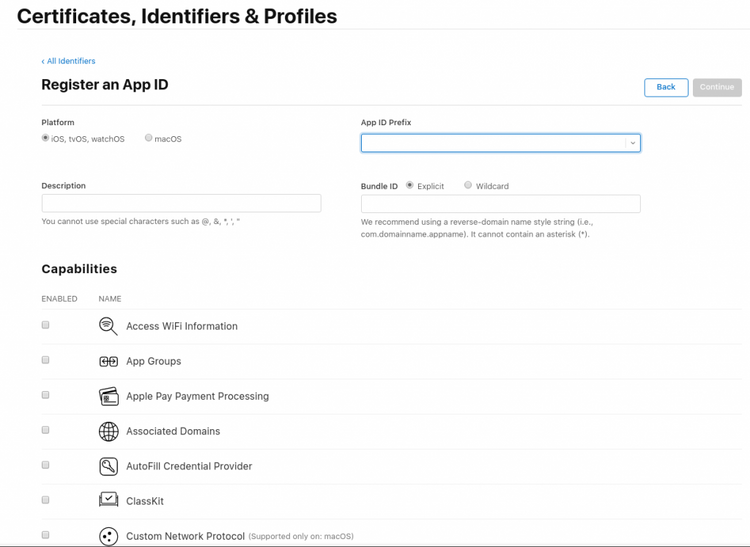Click the Continue button
This screenshot has height=547, width=750.
tap(717, 88)
